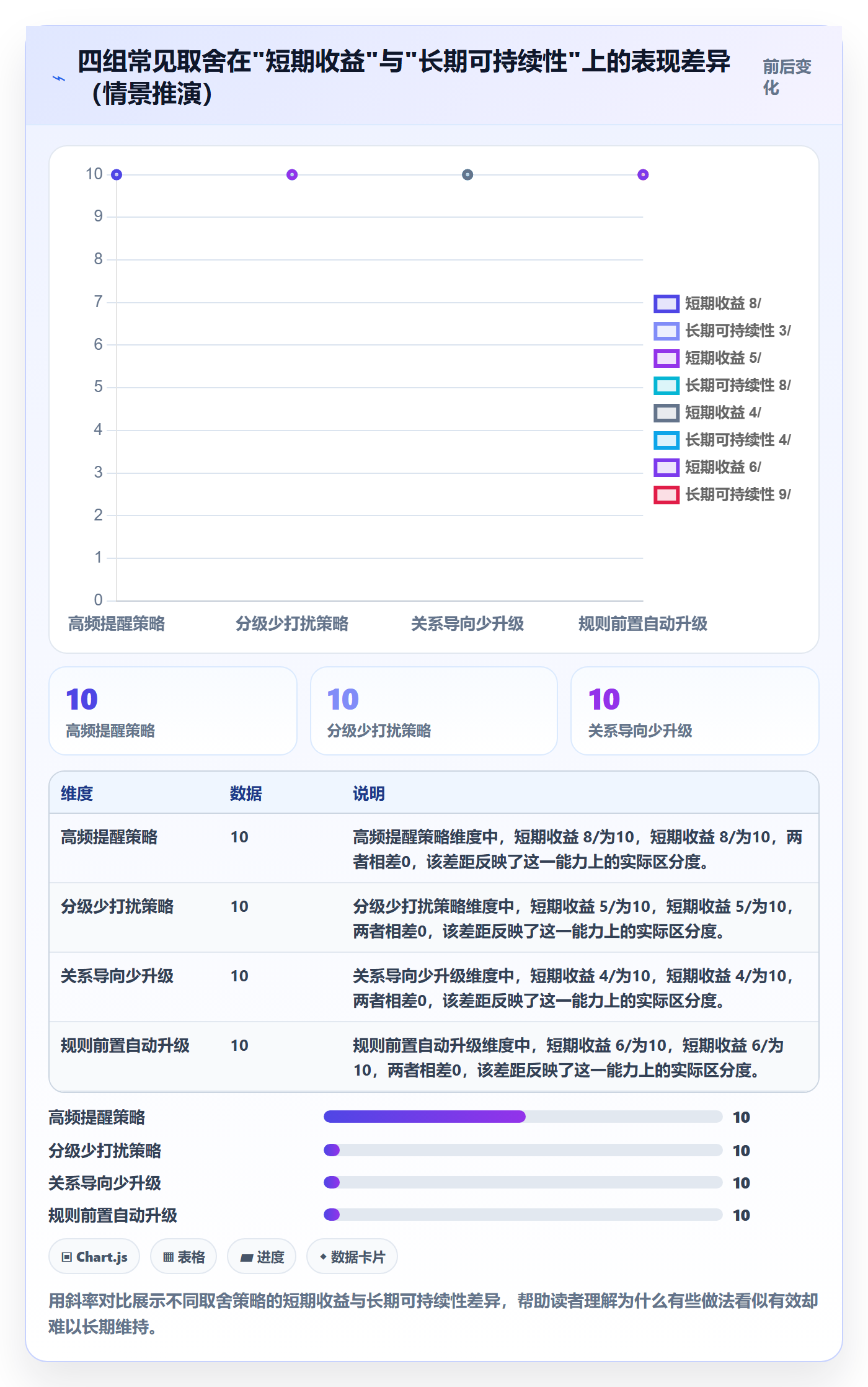
Task: Click x-axis label 规则前置自动升级 in chart
Action: pyautogui.click(x=643, y=623)
